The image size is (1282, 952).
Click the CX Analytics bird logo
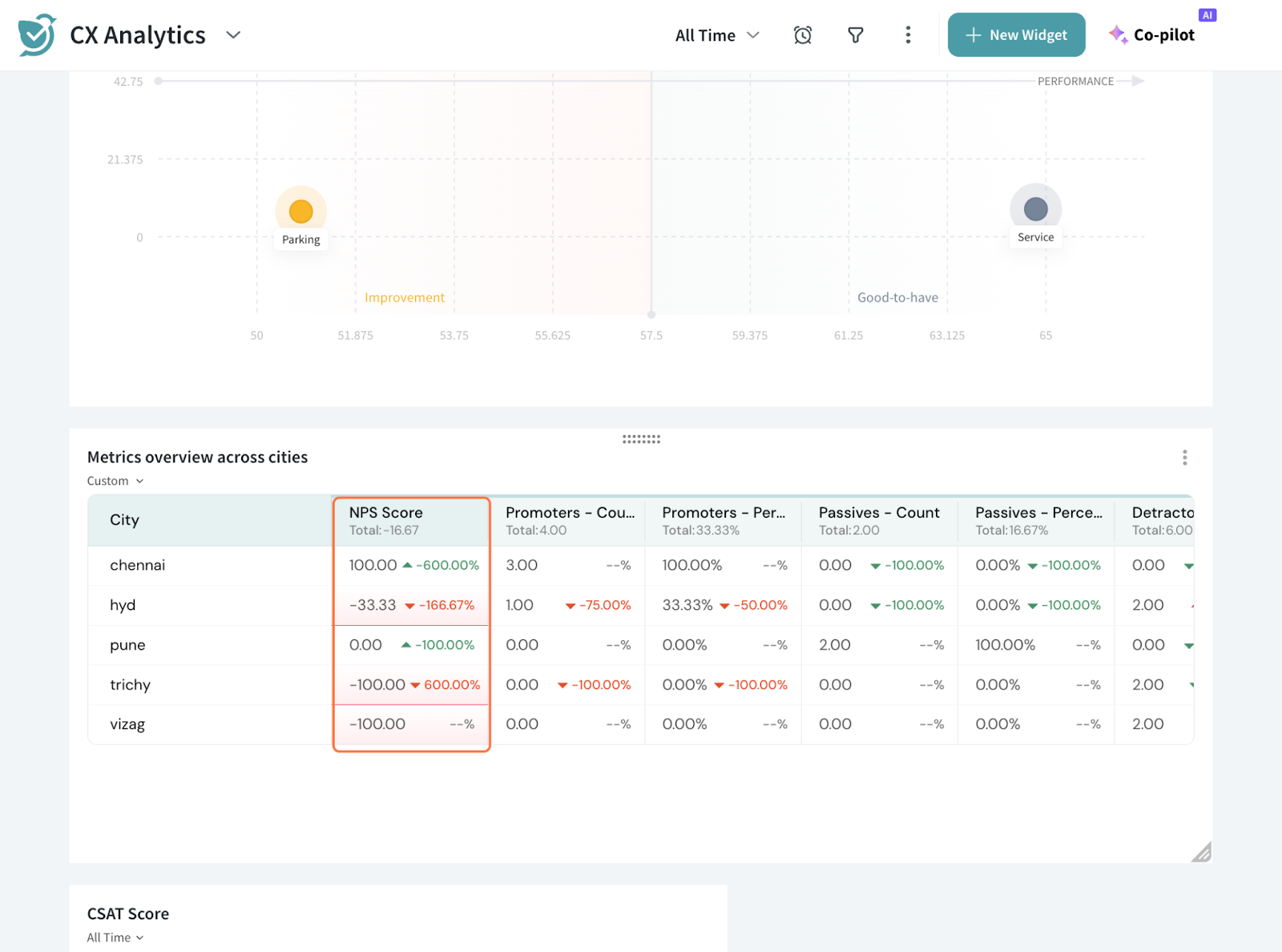[37, 35]
